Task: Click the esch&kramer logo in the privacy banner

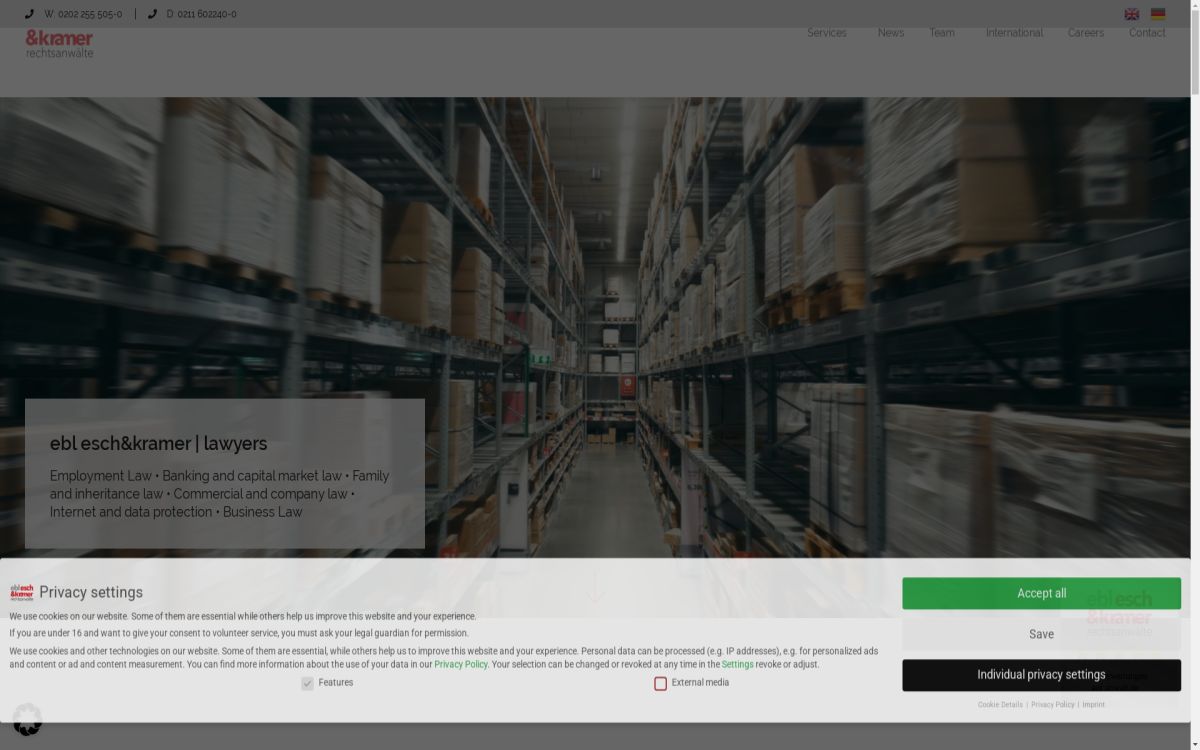Action: click(x=24, y=591)
